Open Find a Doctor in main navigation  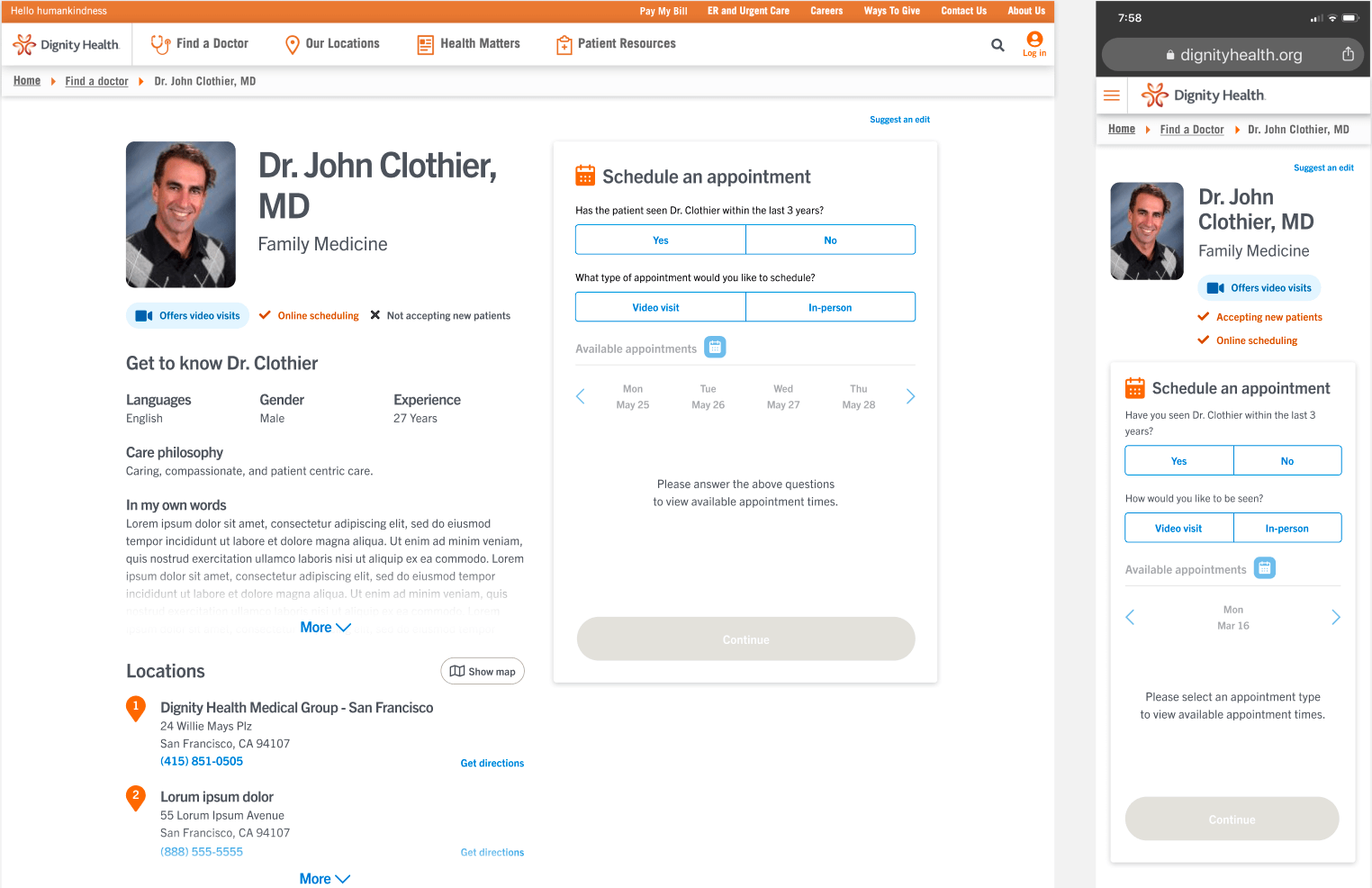[200, 44]
